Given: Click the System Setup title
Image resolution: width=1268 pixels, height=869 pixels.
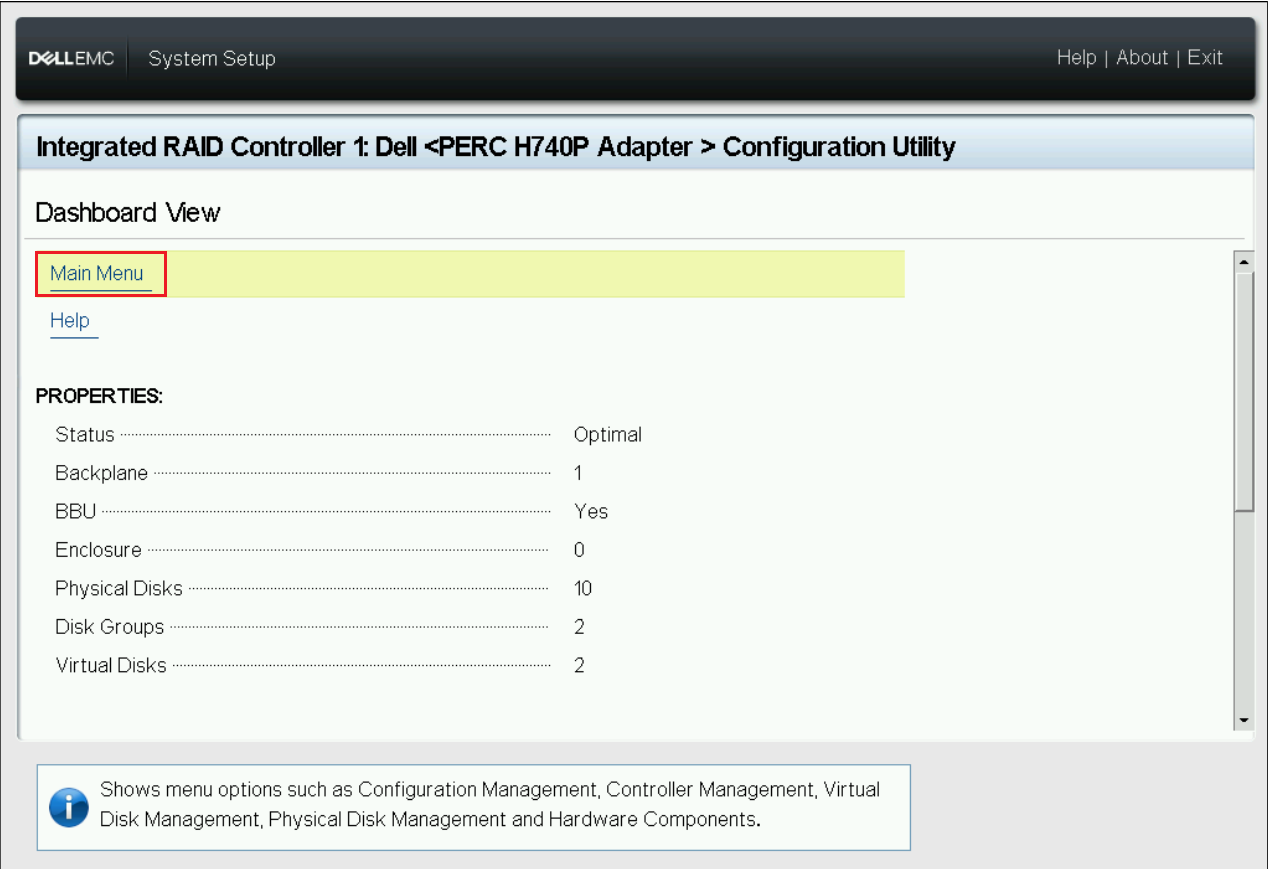Looking at the screenshot, I should tap(212, 59).
